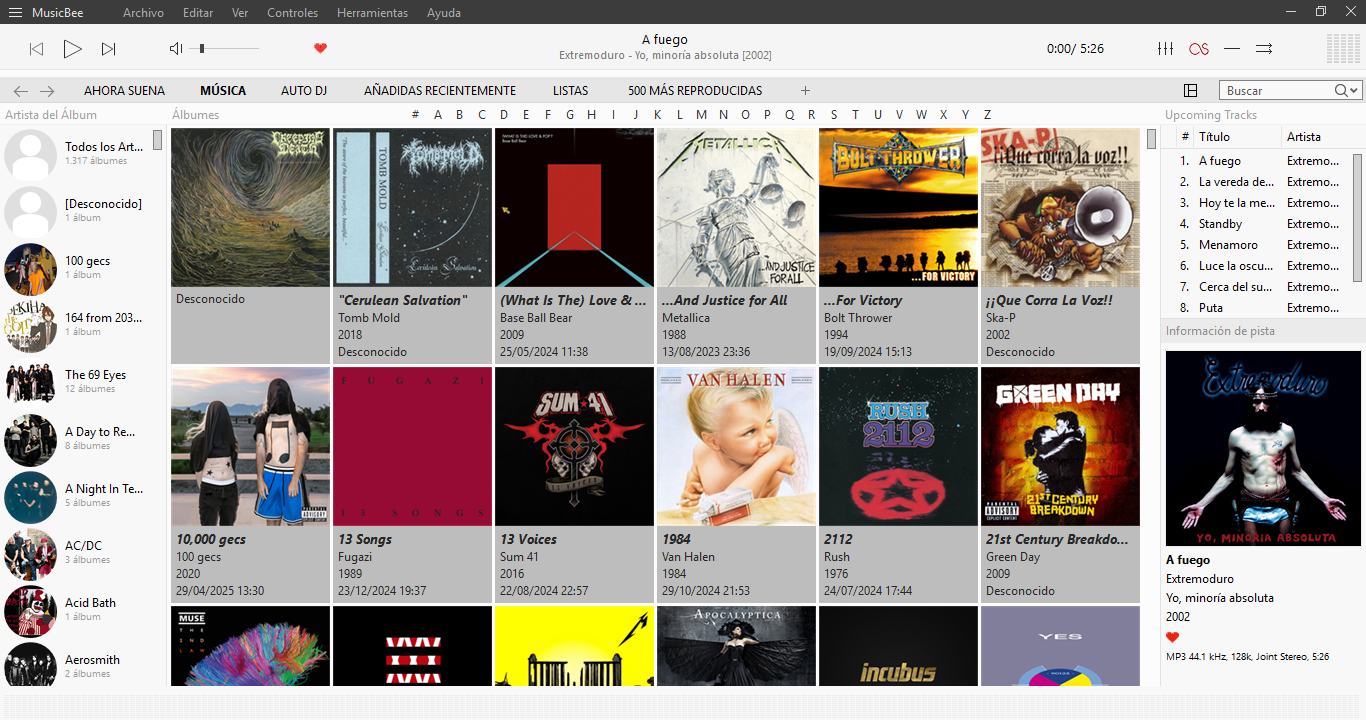1366x720 pixels.
Task: Open the Archivo menu
Action: [143, 13]
